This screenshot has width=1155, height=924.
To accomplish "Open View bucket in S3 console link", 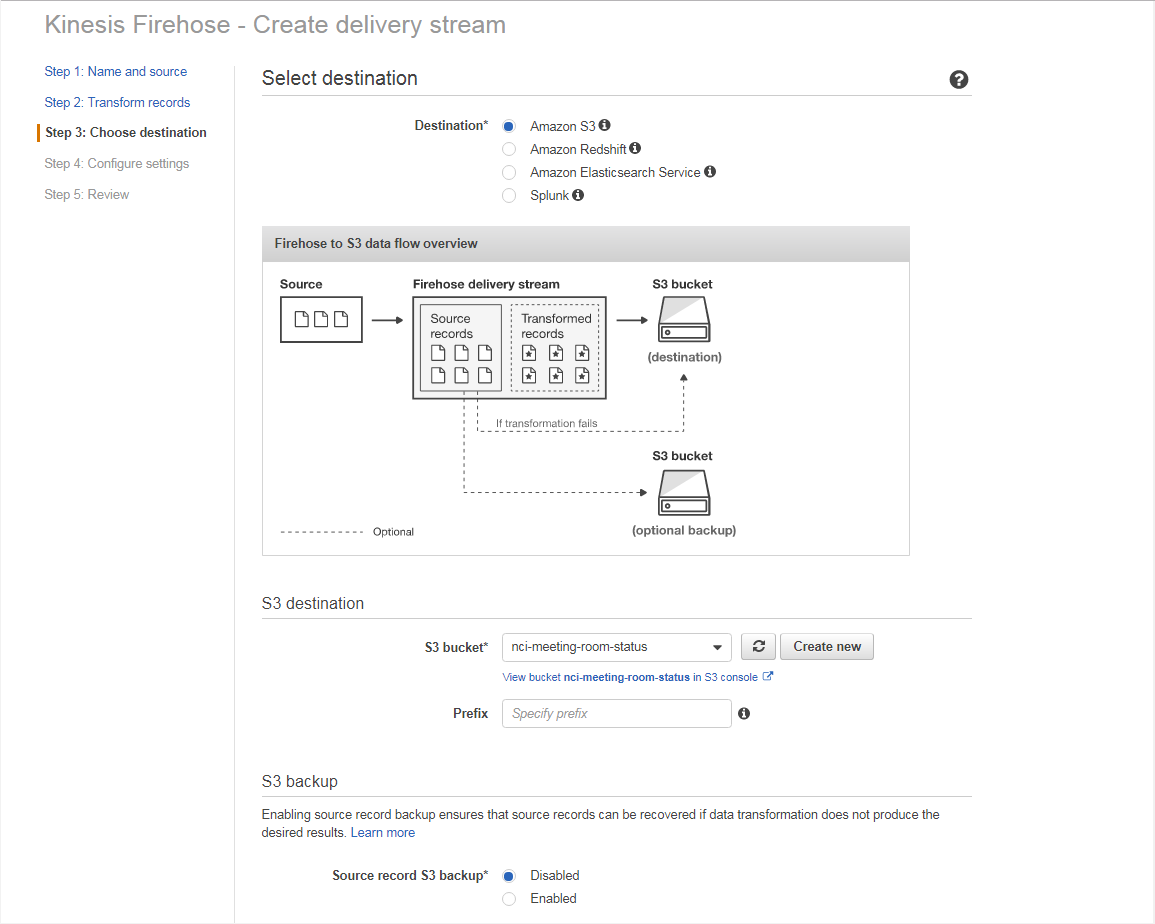I will 630,676.
